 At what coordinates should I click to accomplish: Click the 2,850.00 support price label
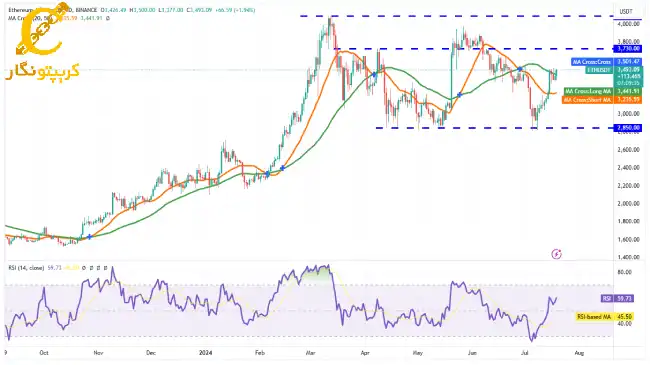(628, 128)
